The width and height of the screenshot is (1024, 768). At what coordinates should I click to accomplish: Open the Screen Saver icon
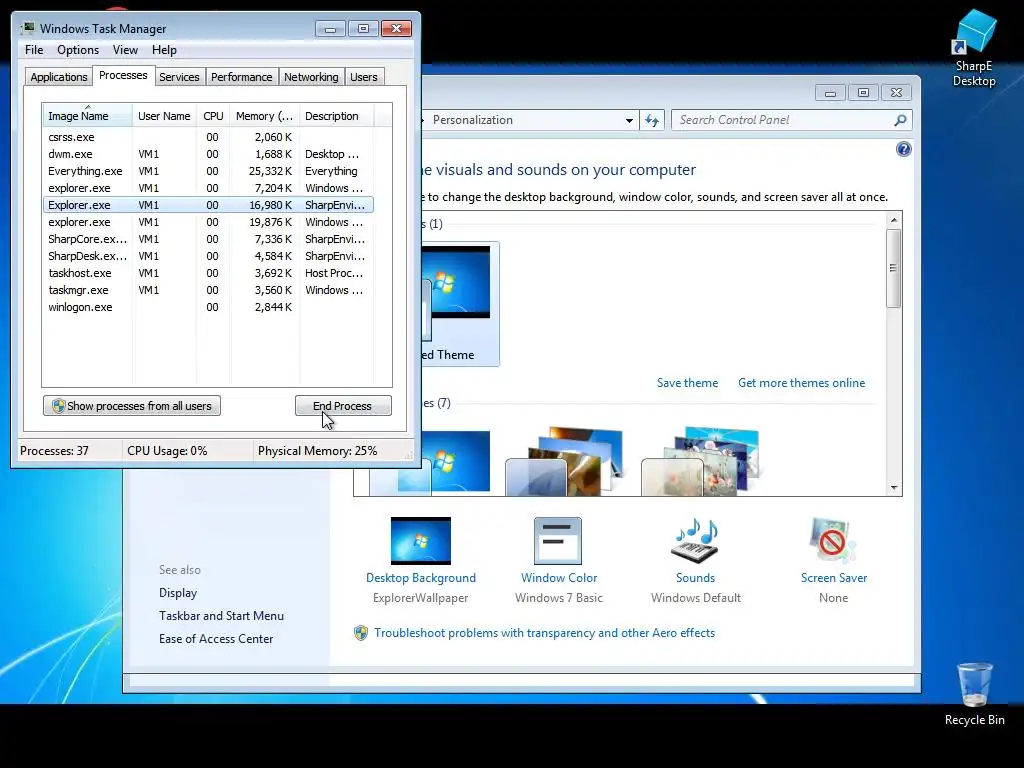coord(833,541)
